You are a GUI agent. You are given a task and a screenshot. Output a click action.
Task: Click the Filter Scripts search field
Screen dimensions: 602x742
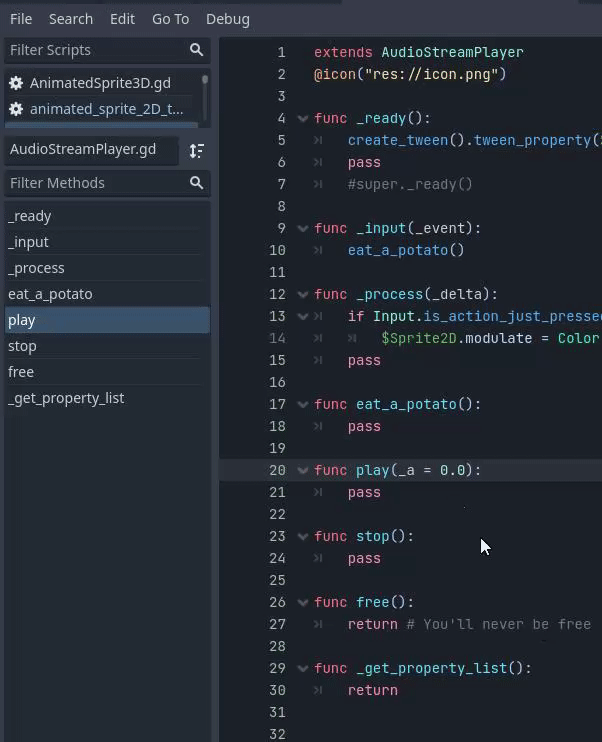(107, 50)
